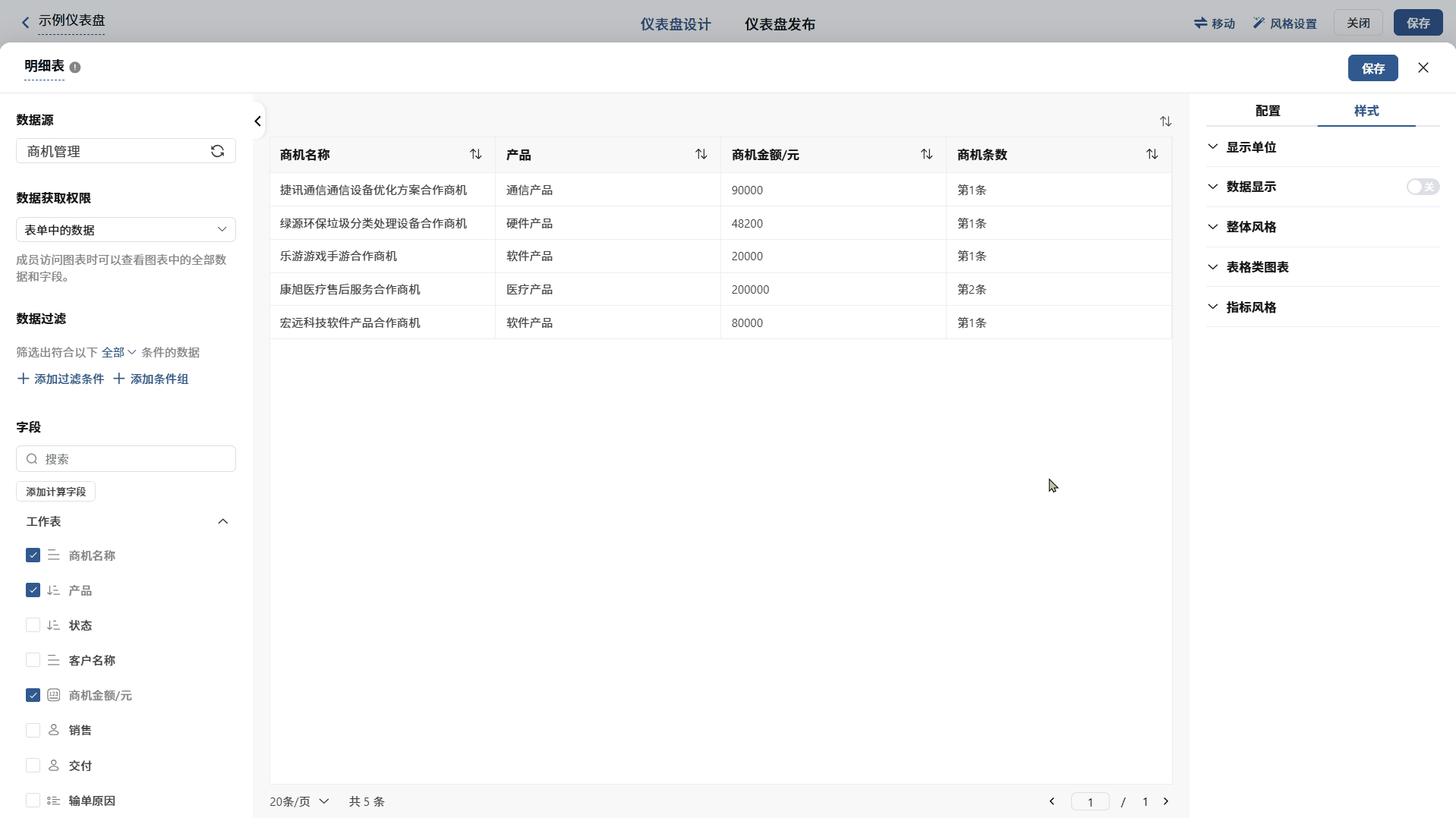This screenshot has width=1456, height=818.
Task: Close the 明细表 editor with X
Action: pos(1423,68)
